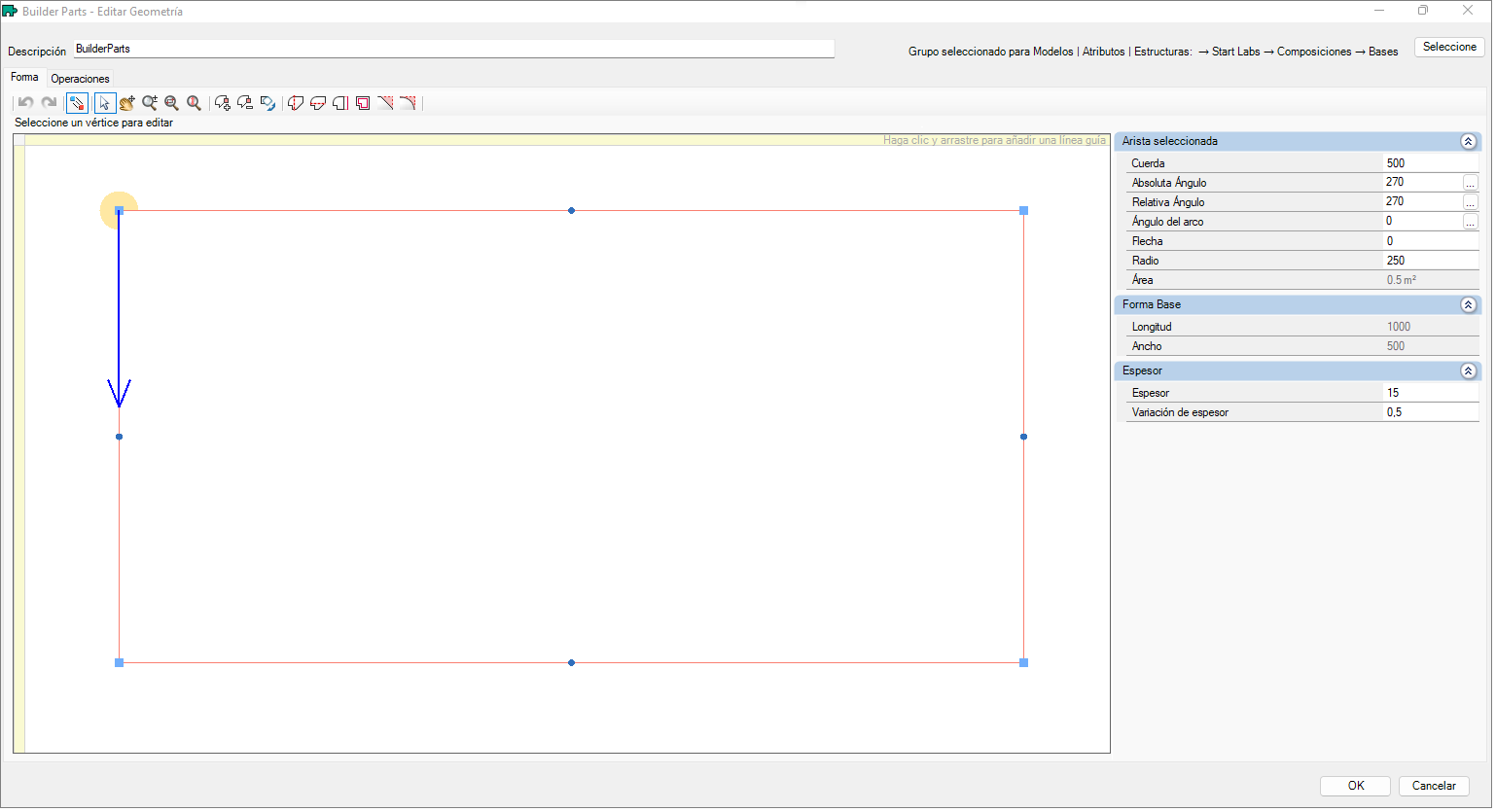Edit the Absoluta Ángulo value field
The height and width of the screenshot is (812, 1496).
point(1422,183)
